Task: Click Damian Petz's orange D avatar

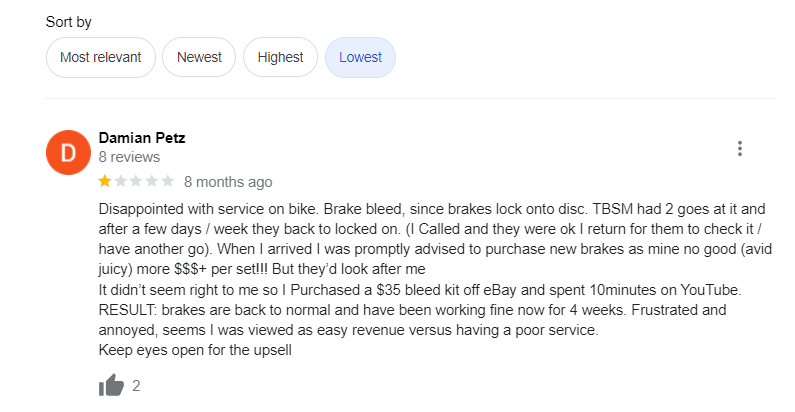Action: pyautogui.click(x=67, y=153)
